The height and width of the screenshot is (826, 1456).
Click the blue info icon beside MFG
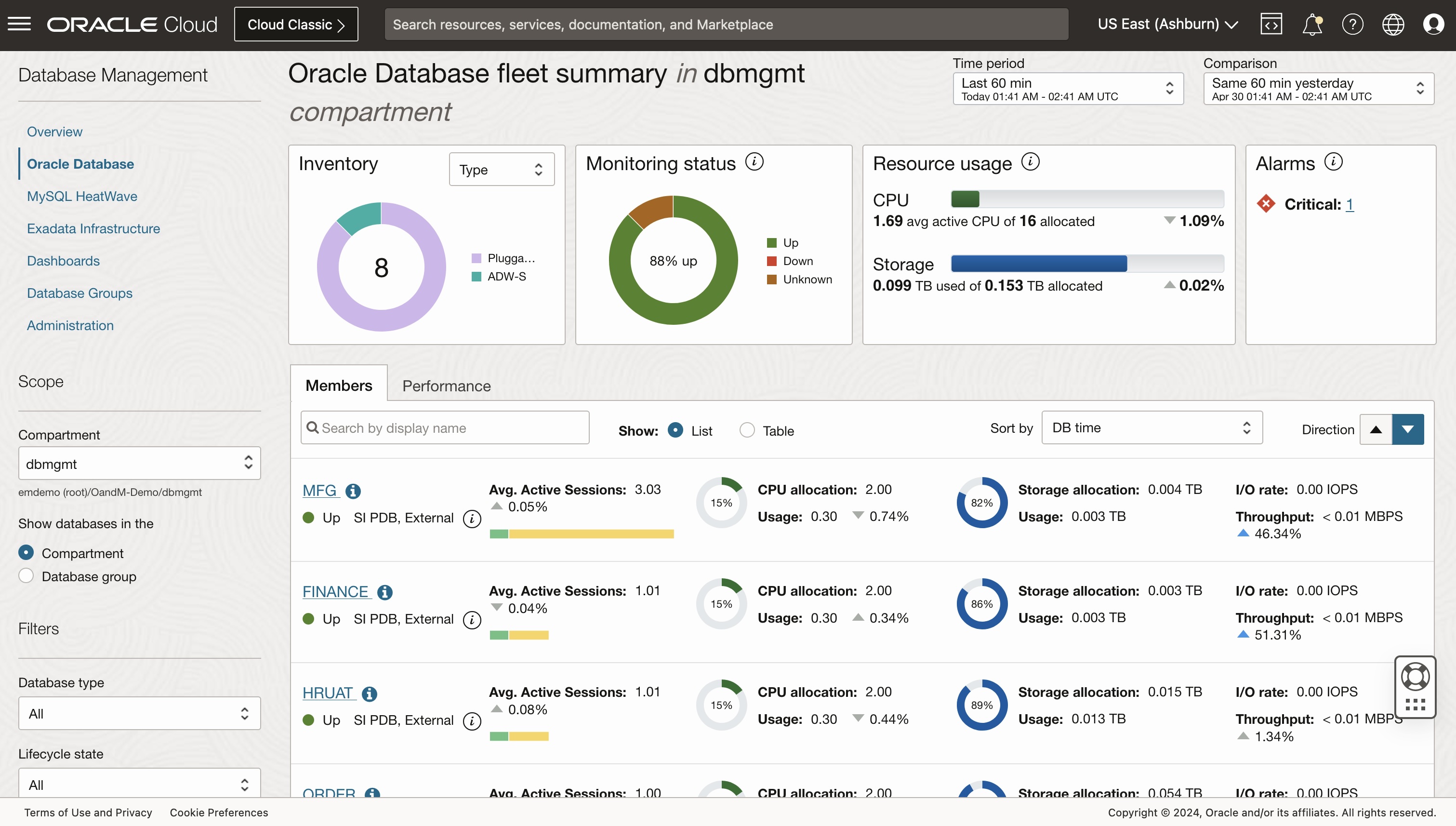353,491
